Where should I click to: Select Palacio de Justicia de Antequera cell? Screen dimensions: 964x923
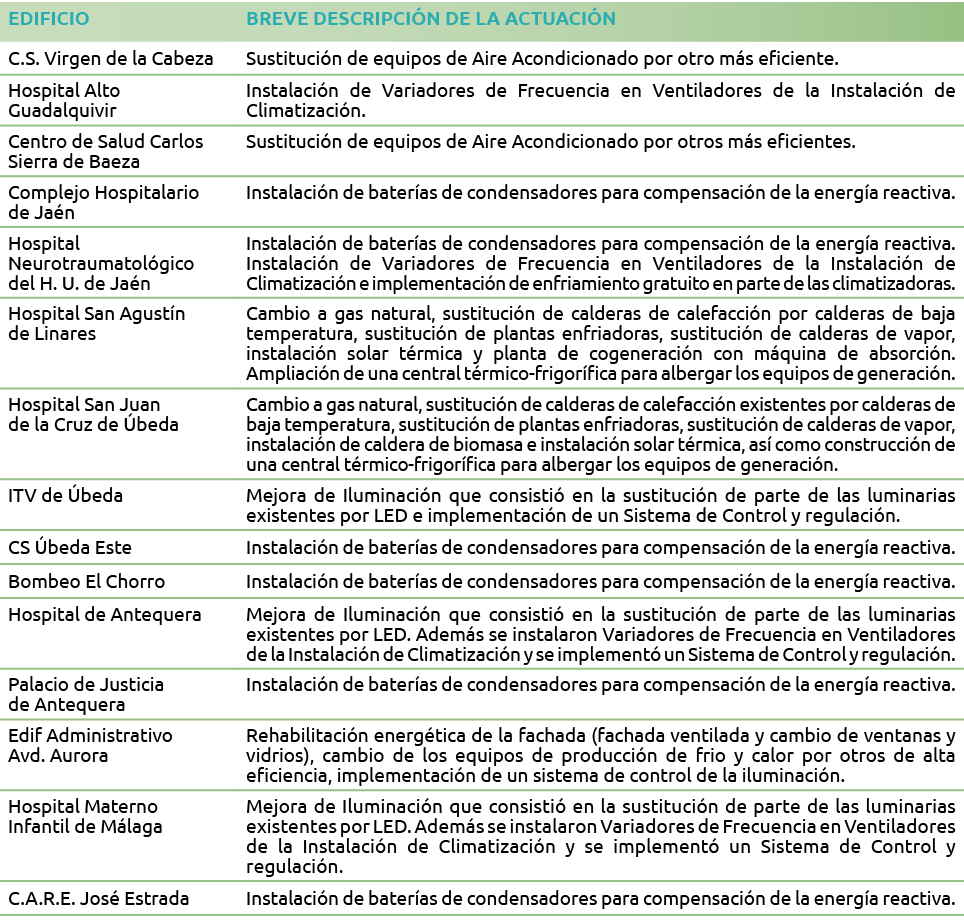(86, 694)
